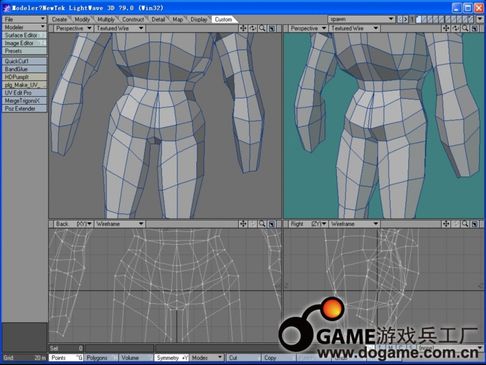Switch to the Map tab
The height and width of the screenshot is (365, 486).
[x=178, y=20]
